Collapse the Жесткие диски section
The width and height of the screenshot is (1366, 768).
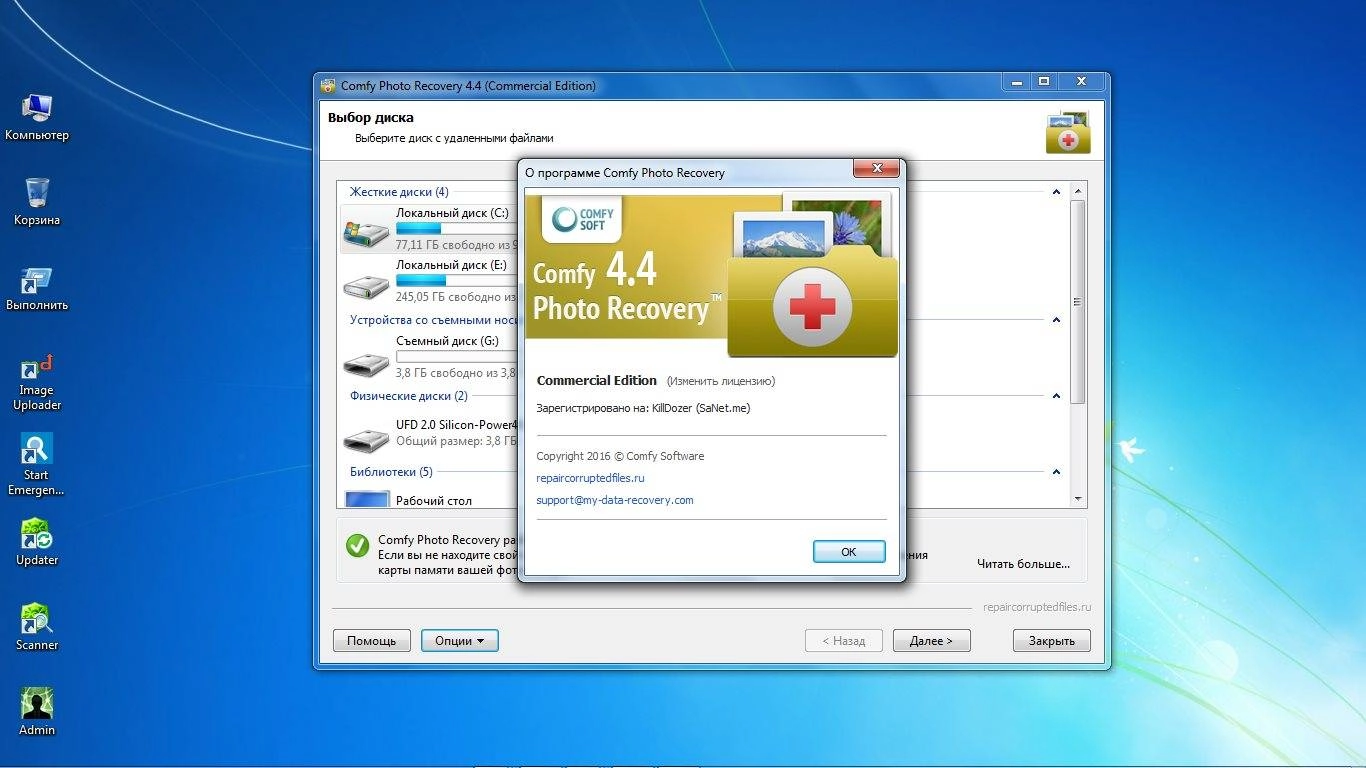[1056, 192]
